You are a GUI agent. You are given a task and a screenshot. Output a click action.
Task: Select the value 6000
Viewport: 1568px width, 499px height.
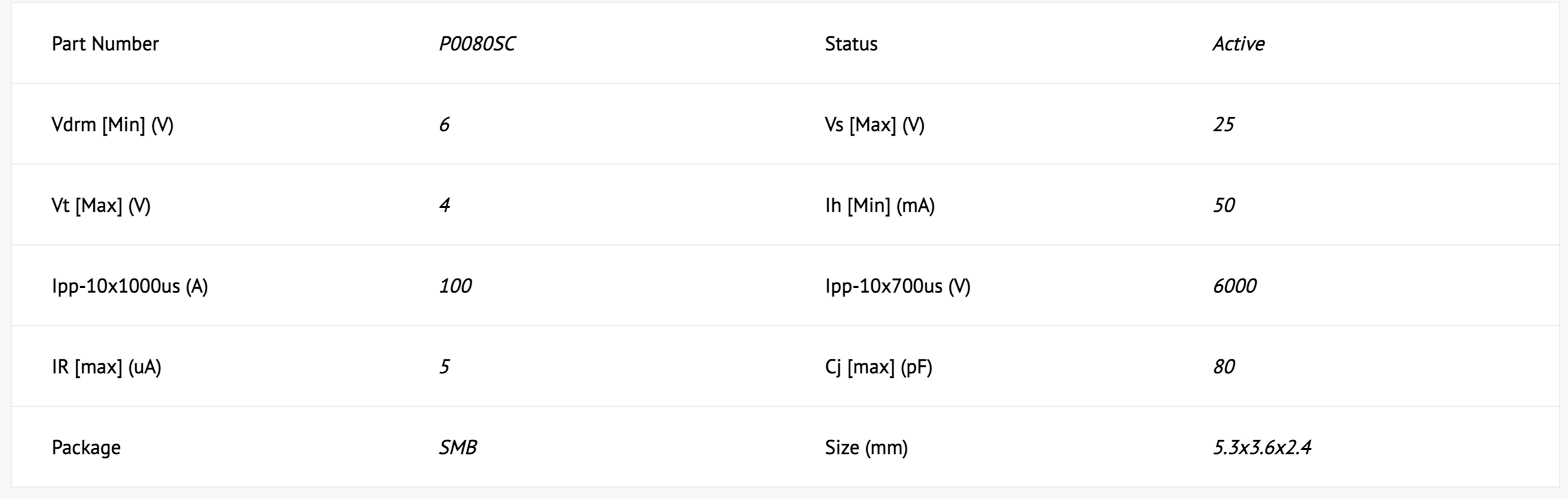click(1234, 286)
